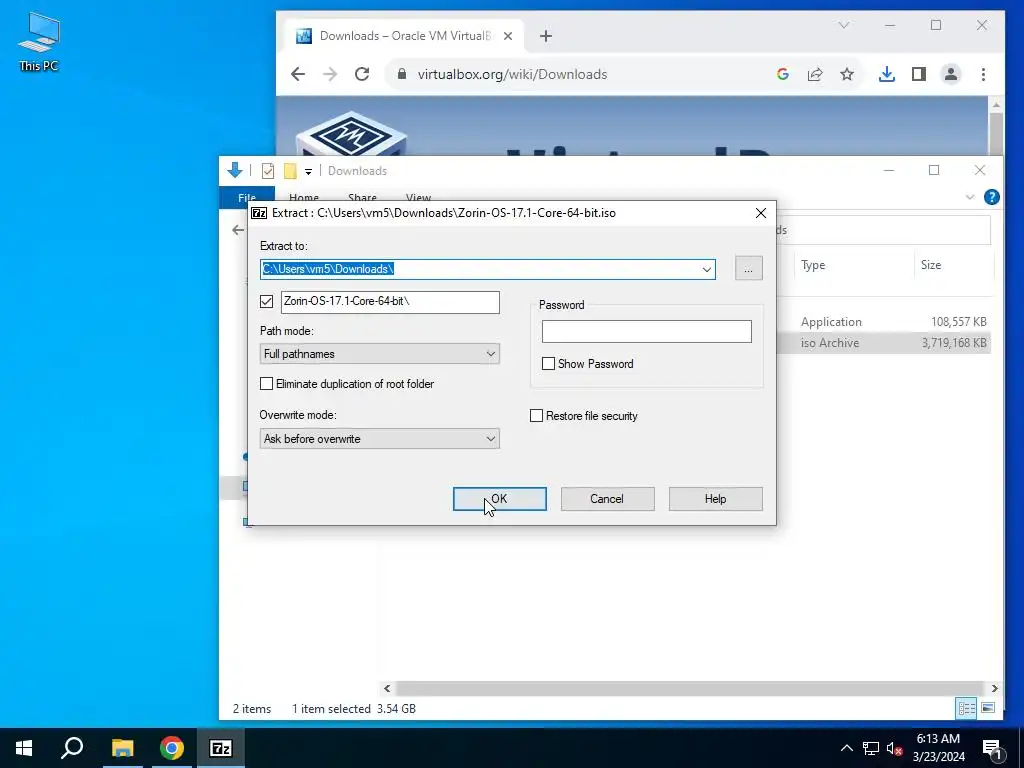Open Chrome tab search chevron

point(844,25)
